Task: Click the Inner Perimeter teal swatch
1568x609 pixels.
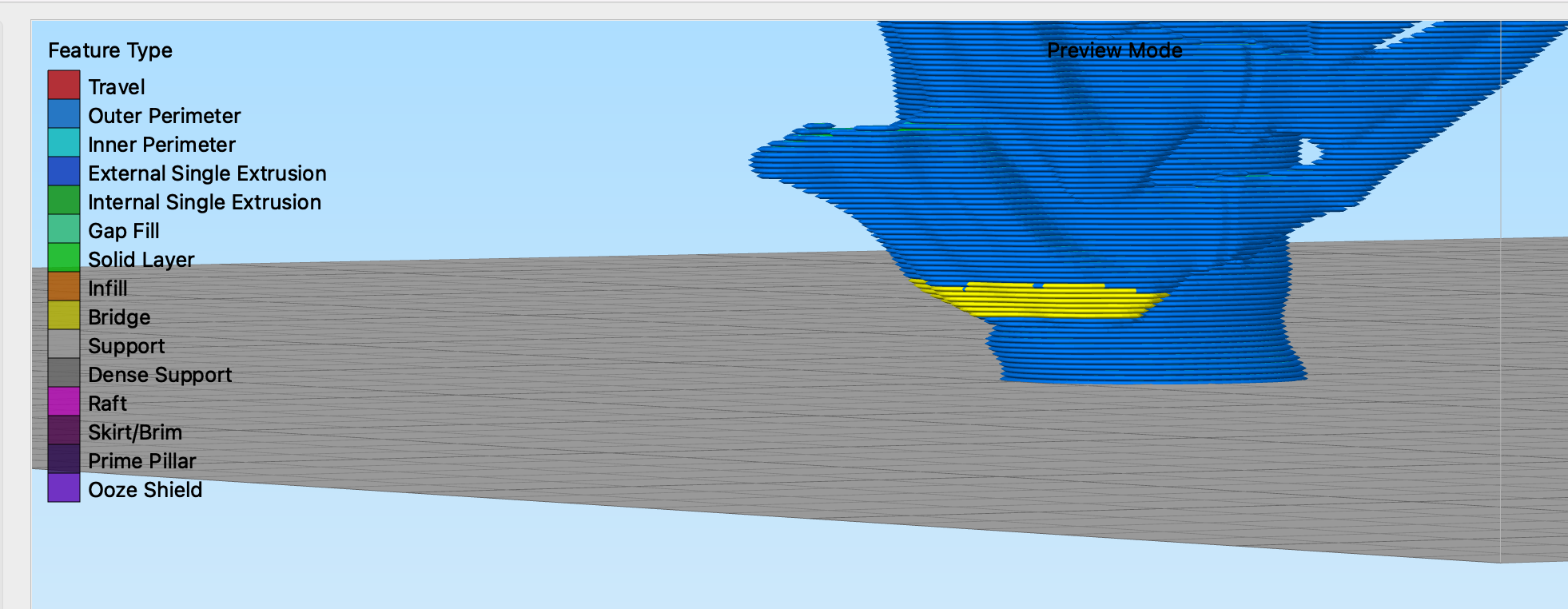Action: tap(64, 142)
